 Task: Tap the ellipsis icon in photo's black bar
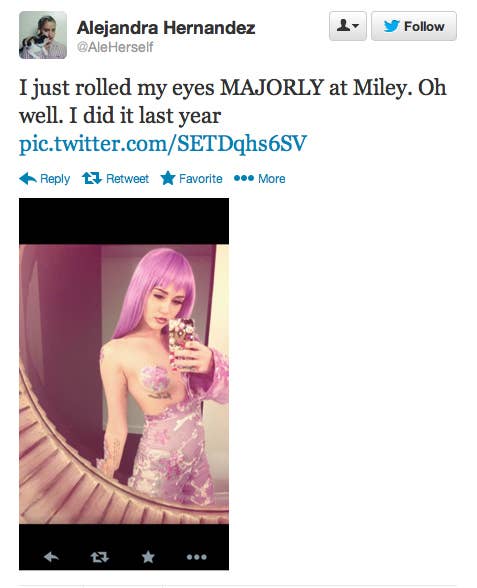pos(197,557)
